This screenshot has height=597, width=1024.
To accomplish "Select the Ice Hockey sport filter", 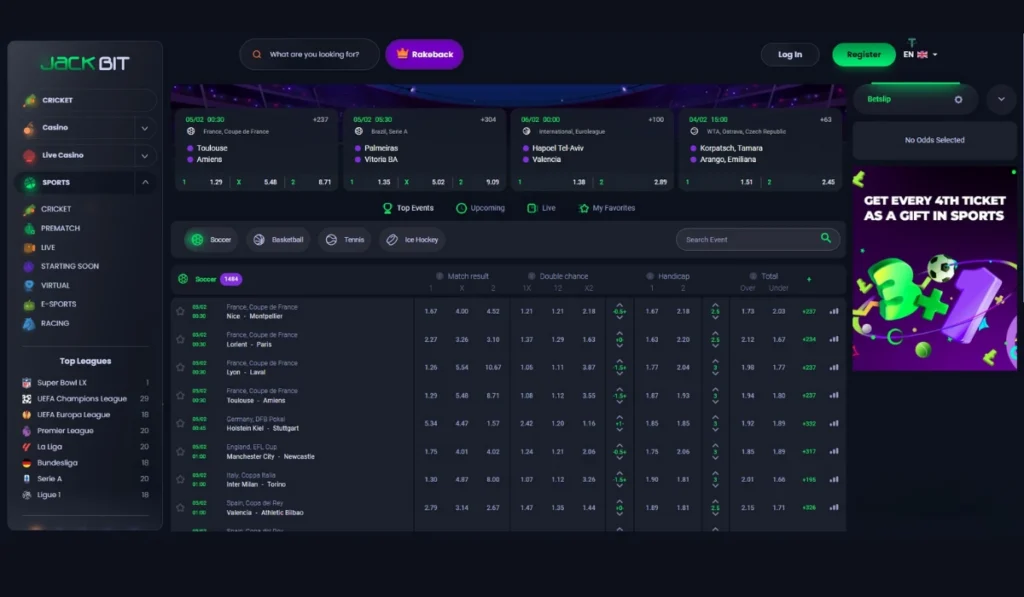I will click(412, 240).
